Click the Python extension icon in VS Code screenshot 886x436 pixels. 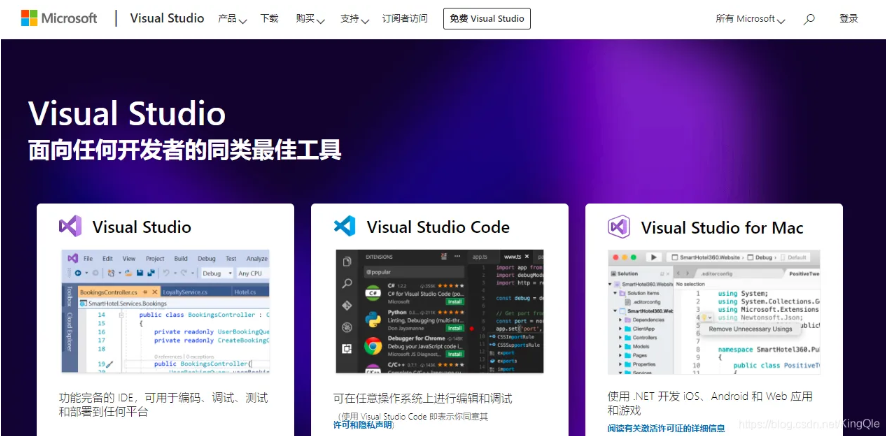[x=372, y=320]
